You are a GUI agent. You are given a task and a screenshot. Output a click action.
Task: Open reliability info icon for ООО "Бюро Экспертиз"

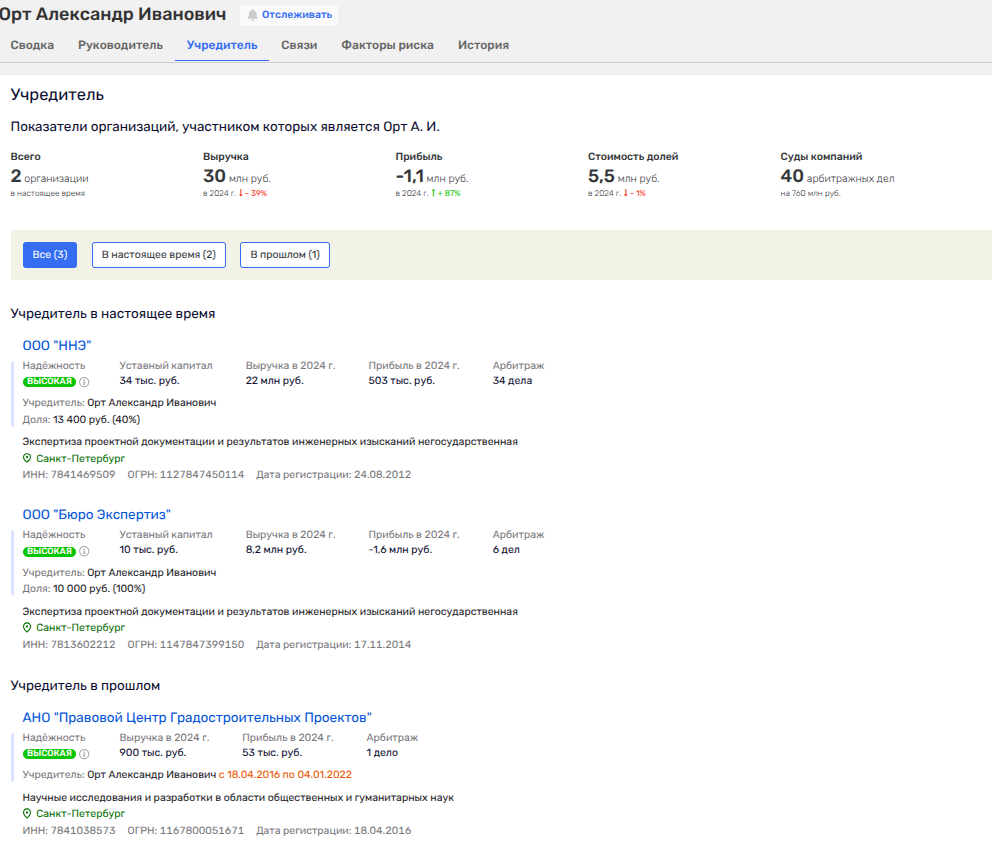(84, 551)
